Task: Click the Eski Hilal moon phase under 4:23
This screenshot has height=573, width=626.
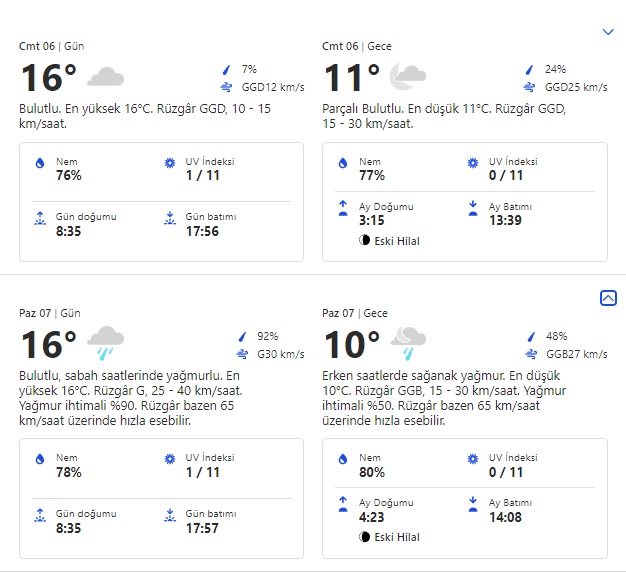Action: point(394,537)
